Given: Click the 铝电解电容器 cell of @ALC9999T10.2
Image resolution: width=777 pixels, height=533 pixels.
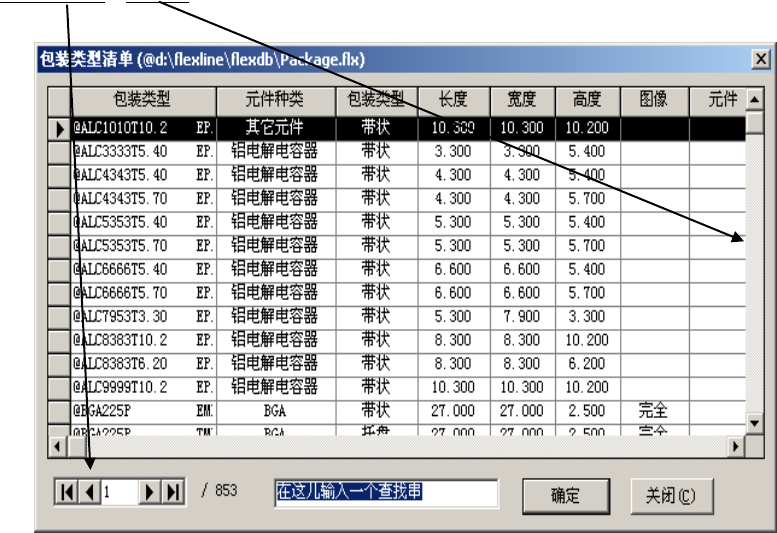Looking at the screenshot, I should tap(276, 388).
